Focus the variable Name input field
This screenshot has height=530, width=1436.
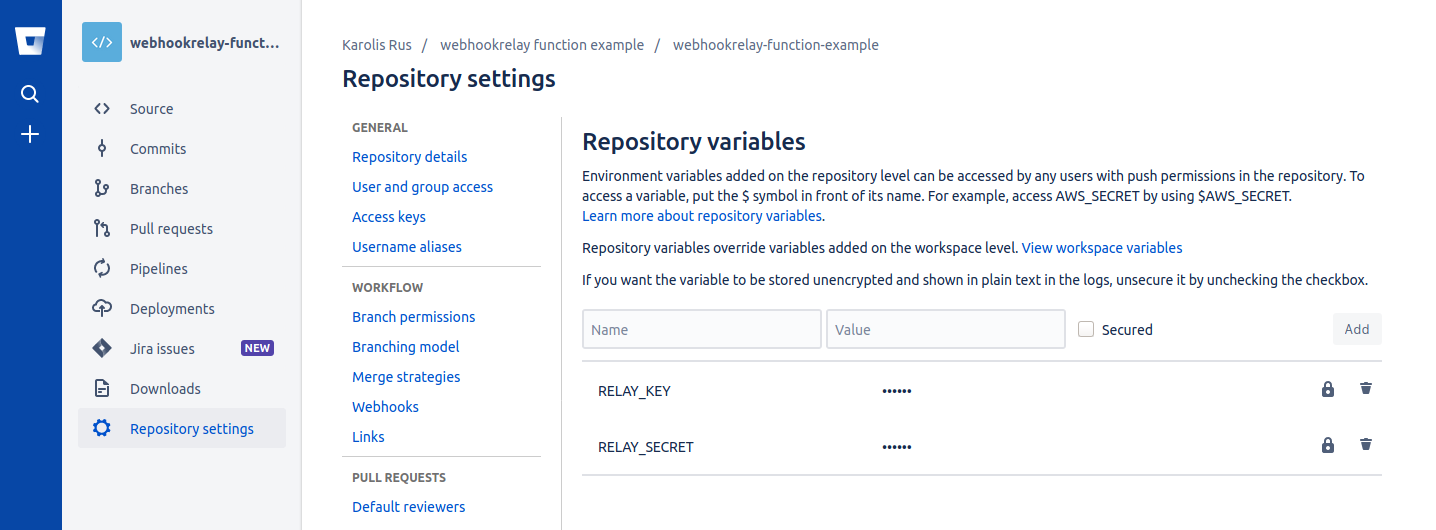pos(702,329)
